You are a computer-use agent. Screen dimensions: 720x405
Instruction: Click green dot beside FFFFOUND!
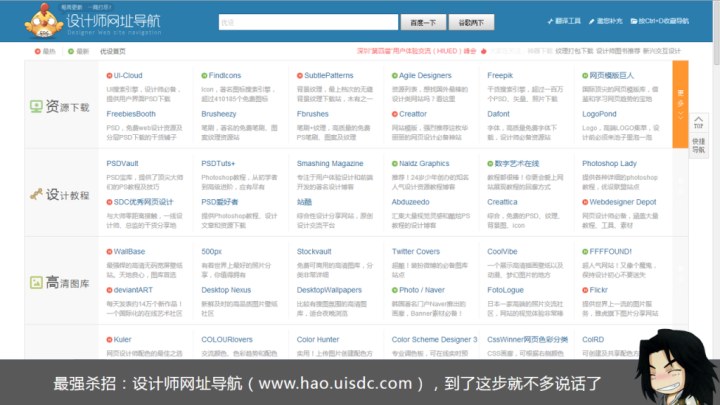[x=585, y=252]
